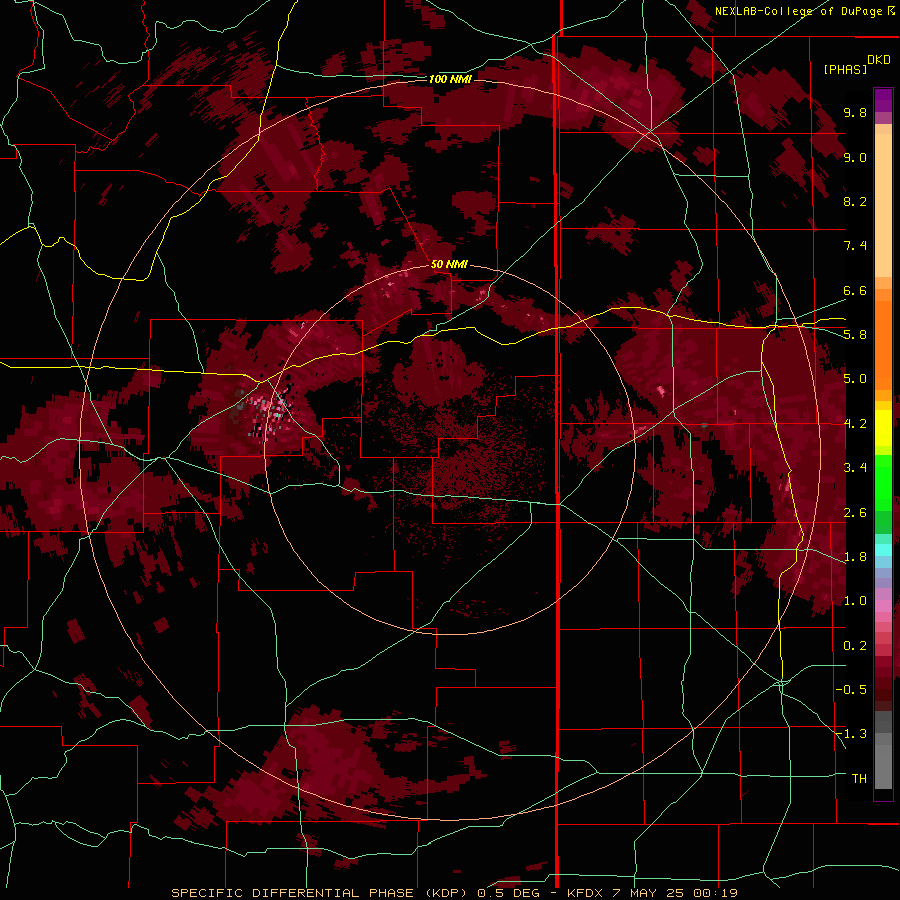Click the DKD label above the color scale

click(x=879, y=60)
